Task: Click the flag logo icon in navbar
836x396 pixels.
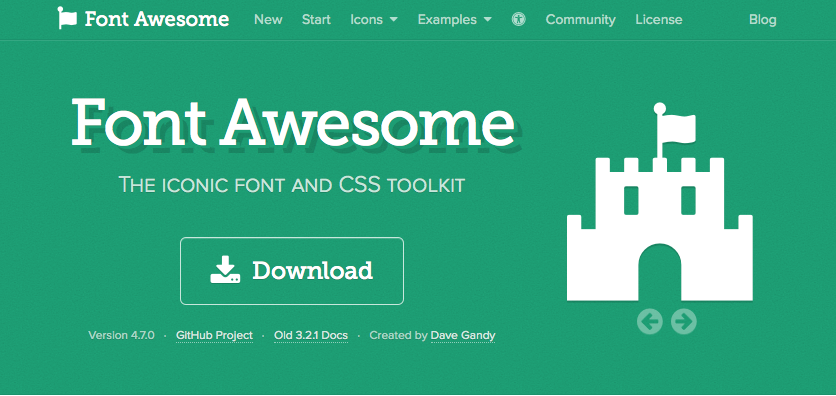Action: point(67,18)
